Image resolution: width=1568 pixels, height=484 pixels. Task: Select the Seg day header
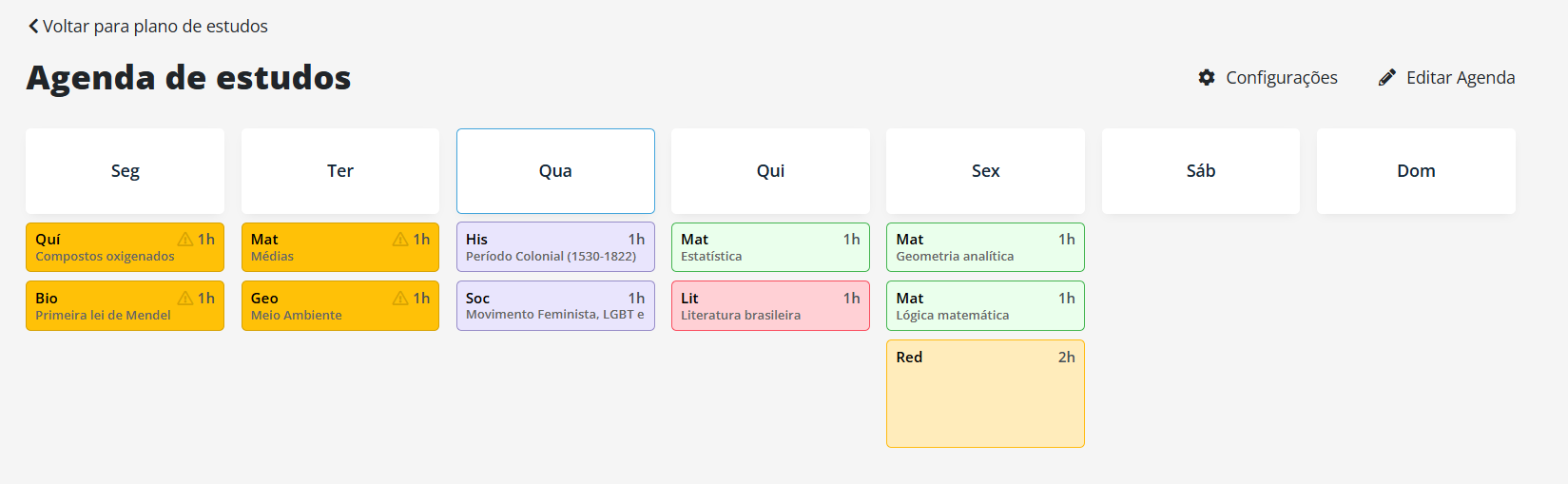(x=125, y=171)
